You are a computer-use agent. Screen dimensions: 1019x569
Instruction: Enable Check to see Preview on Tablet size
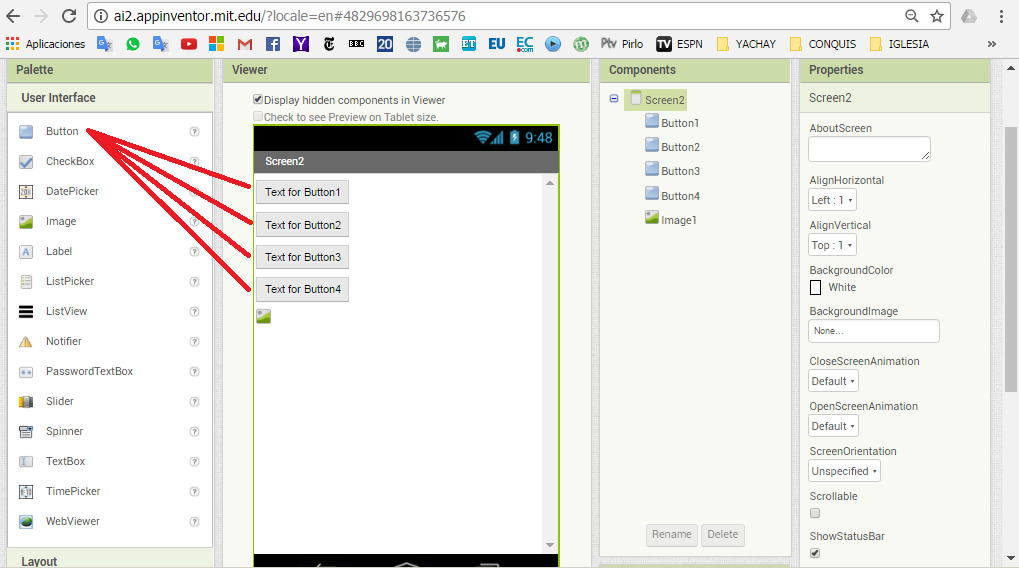(x=258, y=116)
